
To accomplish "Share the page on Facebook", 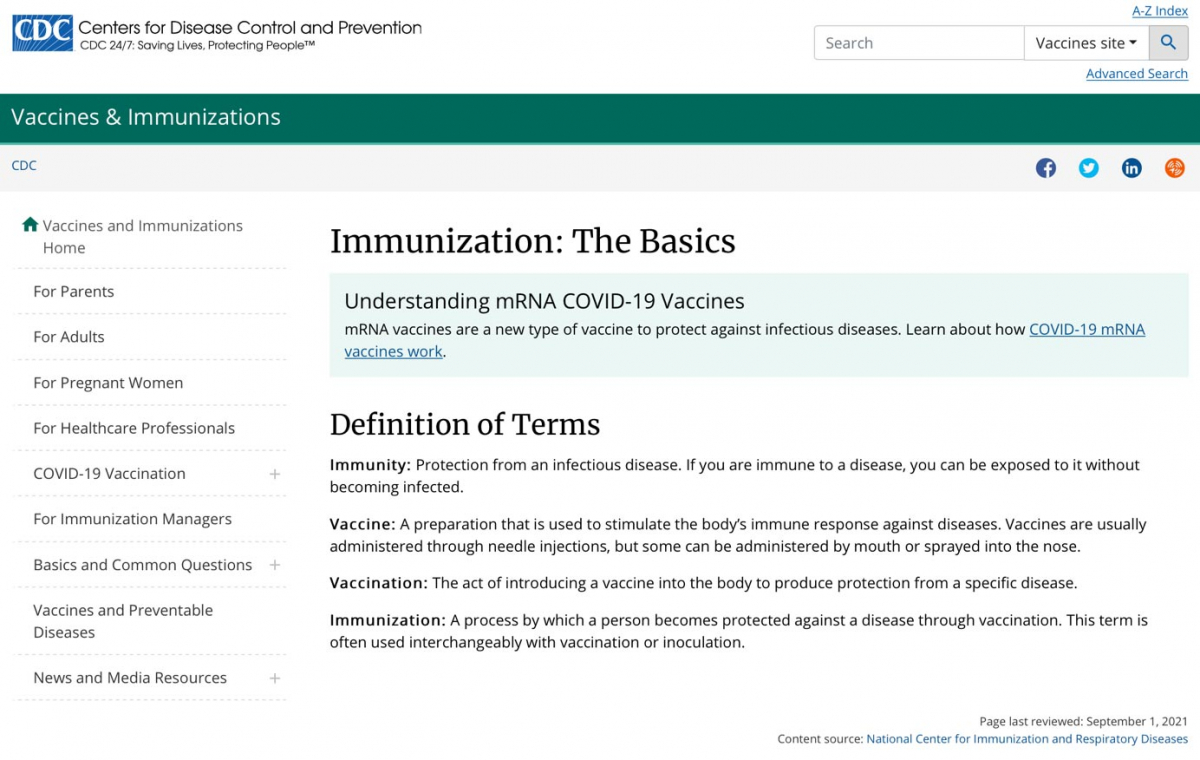I will [x=1046, y=168].
